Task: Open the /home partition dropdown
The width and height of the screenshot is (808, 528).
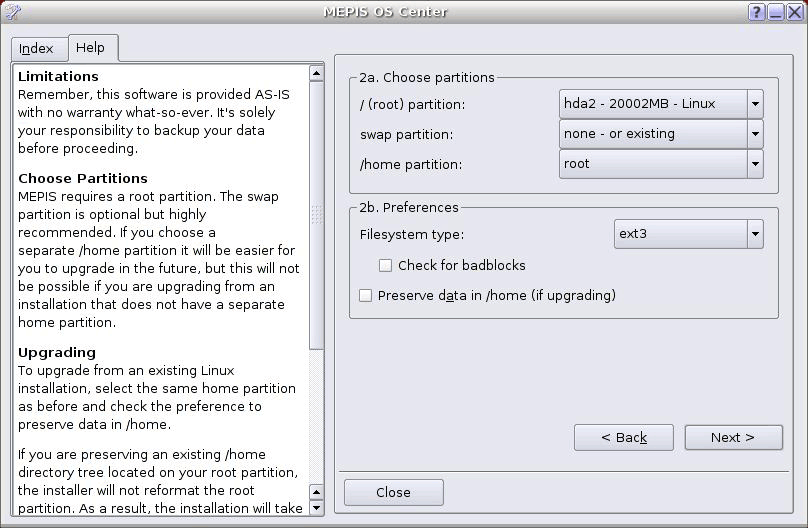Action: [661, 164]
